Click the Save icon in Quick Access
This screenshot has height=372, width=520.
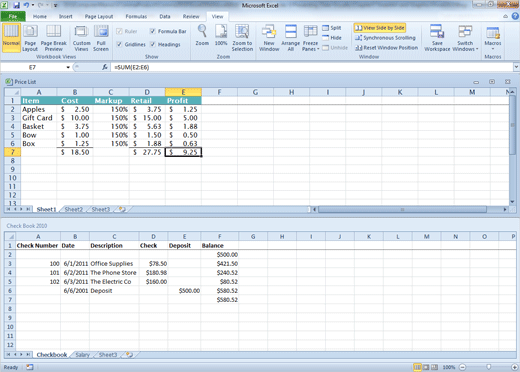[16, 5]
